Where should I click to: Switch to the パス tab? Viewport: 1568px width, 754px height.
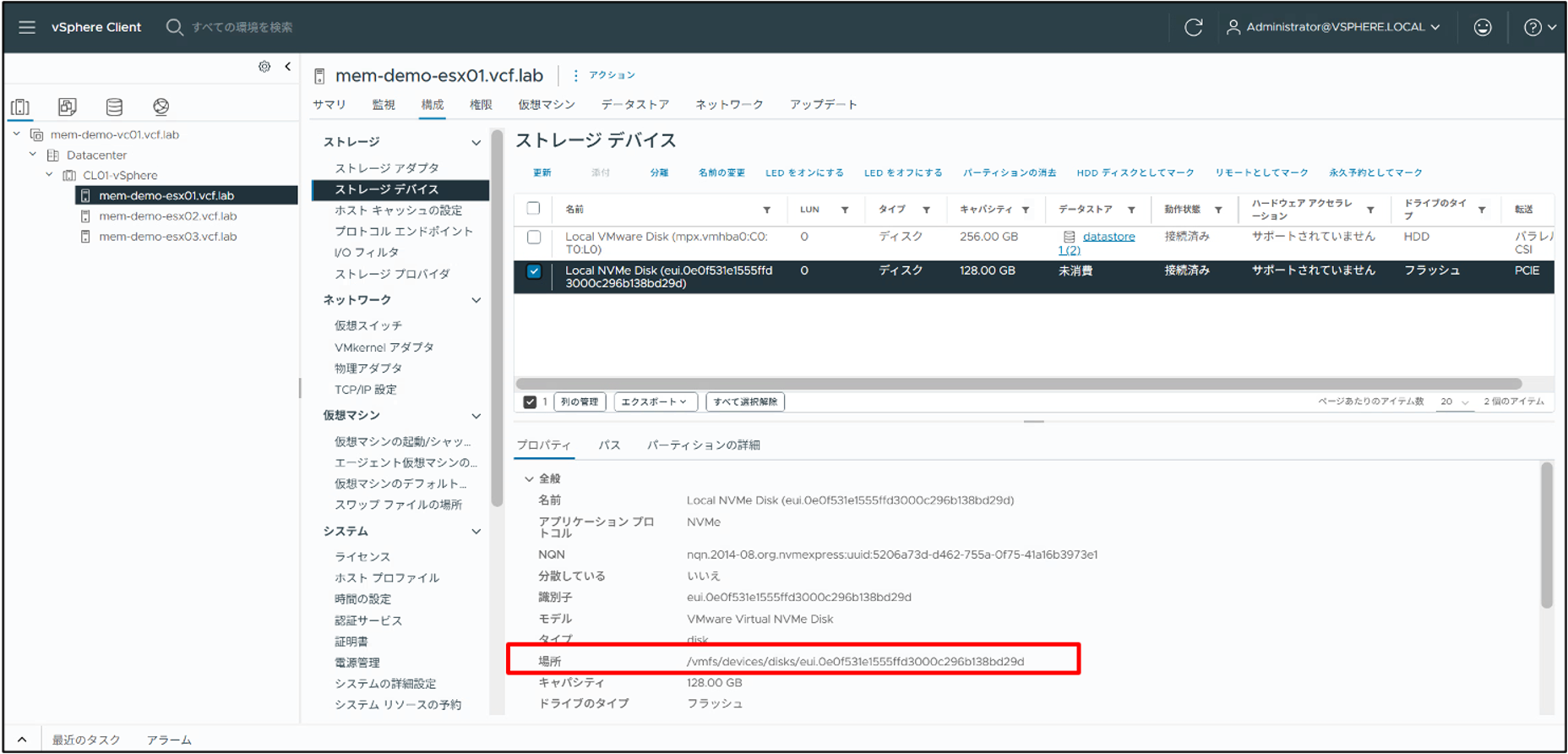(x=609, y=445)
